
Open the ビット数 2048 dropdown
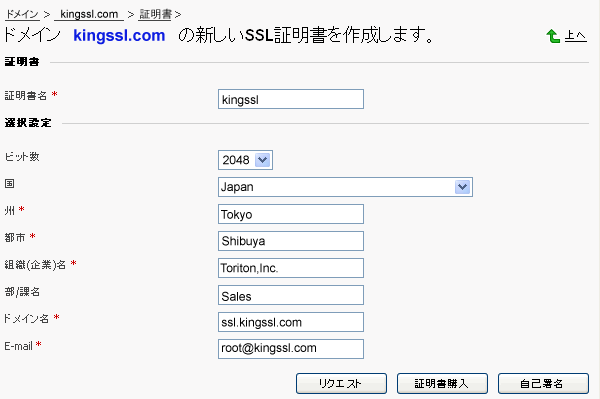click(x=245, y=160)
